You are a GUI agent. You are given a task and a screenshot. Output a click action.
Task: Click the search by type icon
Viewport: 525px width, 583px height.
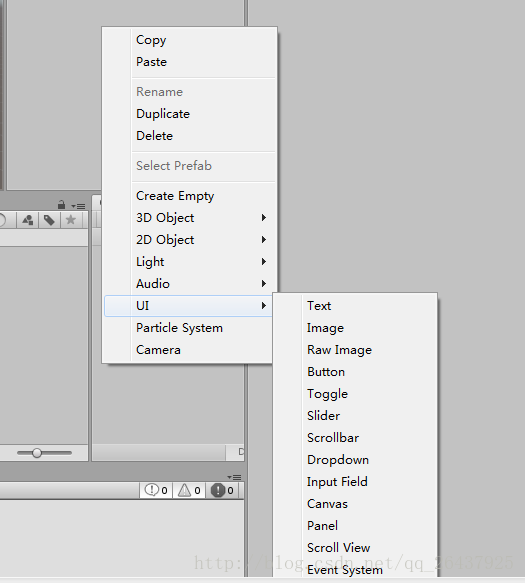28,220
